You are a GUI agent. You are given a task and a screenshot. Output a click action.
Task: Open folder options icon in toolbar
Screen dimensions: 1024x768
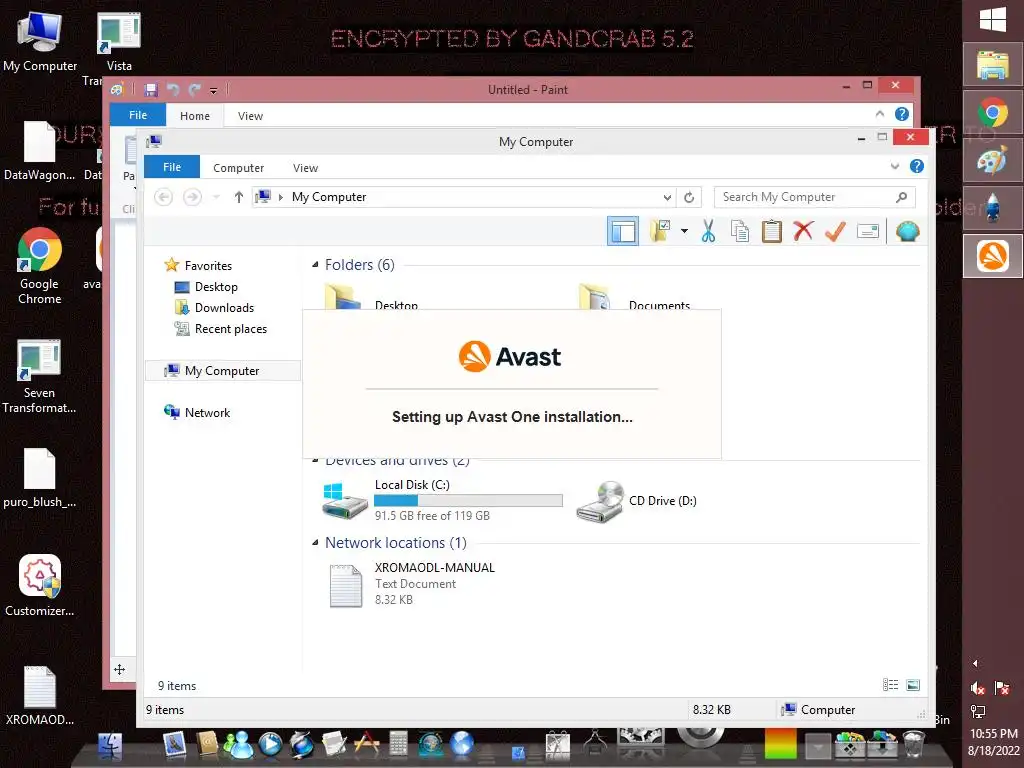point(661,231)
